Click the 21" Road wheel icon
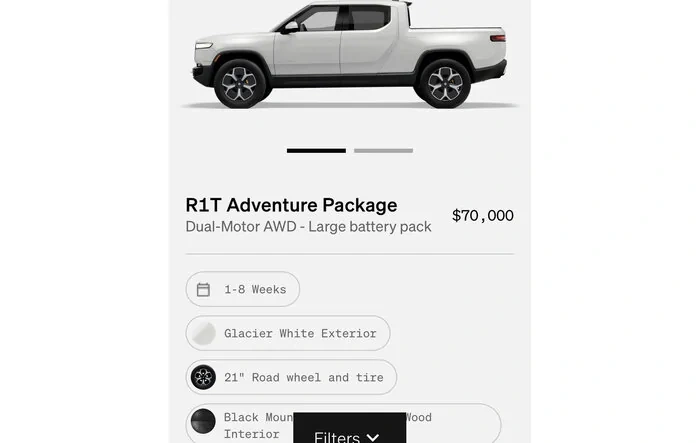Image resolution: width=700 pixels, height=443 pixels. (x=204, y=377)
